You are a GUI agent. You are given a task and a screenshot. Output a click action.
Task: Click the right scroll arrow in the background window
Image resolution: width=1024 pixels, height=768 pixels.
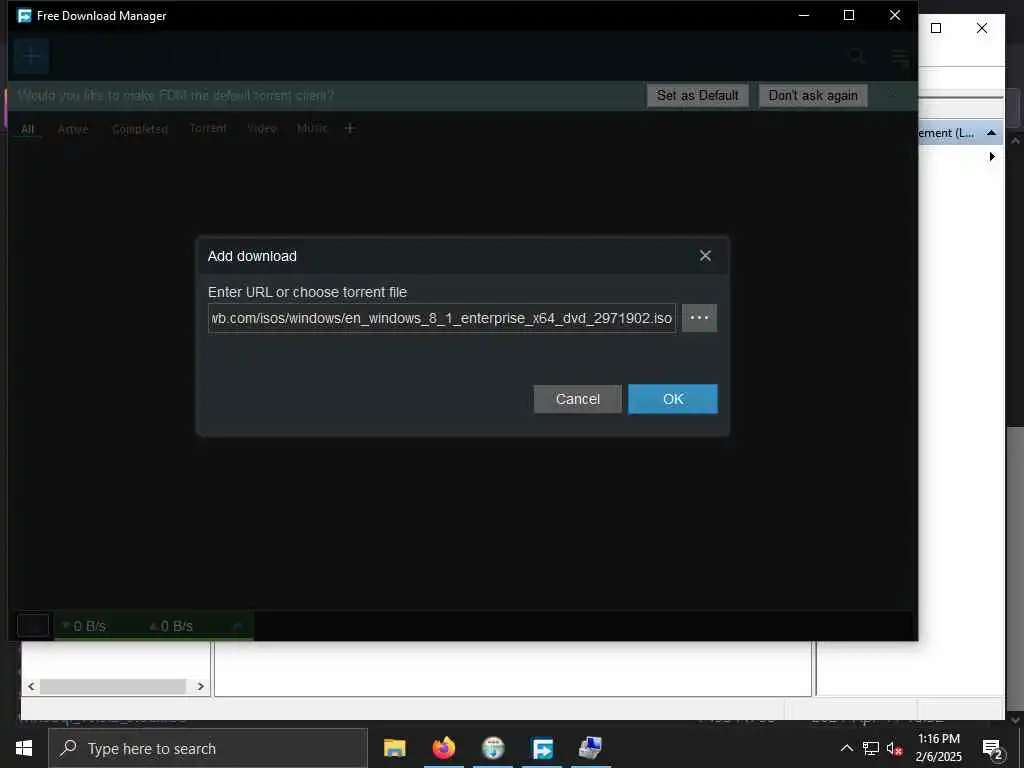pyautogui.click(x=200, y=686)
